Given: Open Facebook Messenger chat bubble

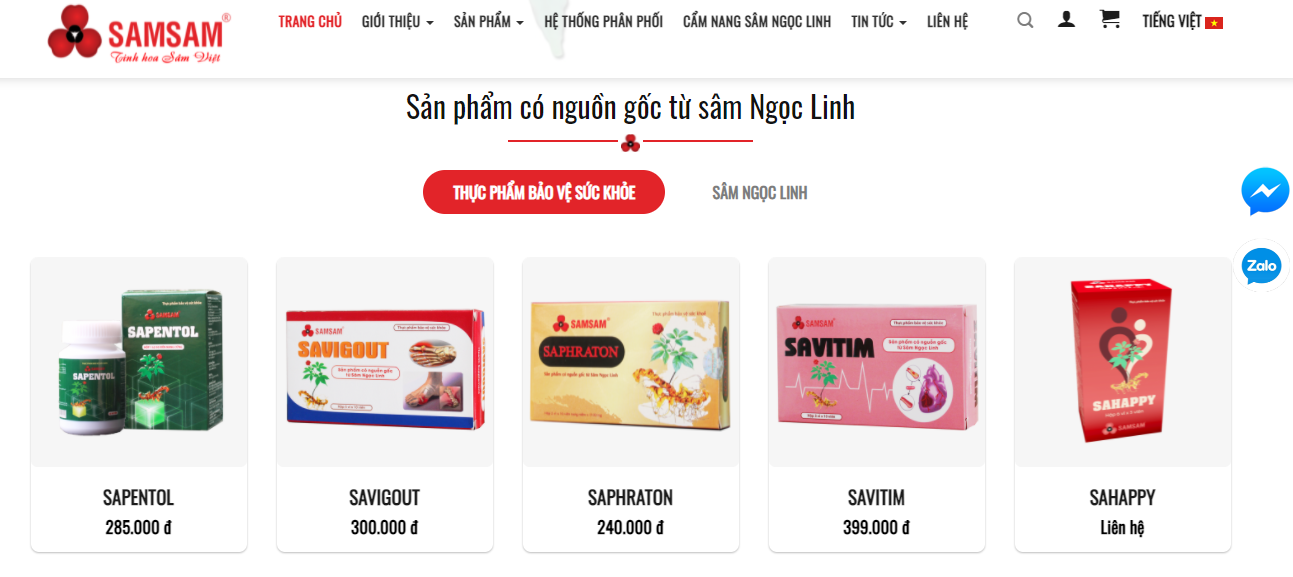Looking at the screenshot, I should (x=1265, y=191).
